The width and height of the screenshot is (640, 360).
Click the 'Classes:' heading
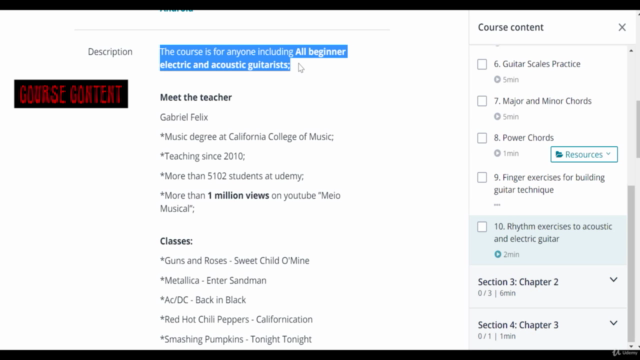[x=176, y=241]
